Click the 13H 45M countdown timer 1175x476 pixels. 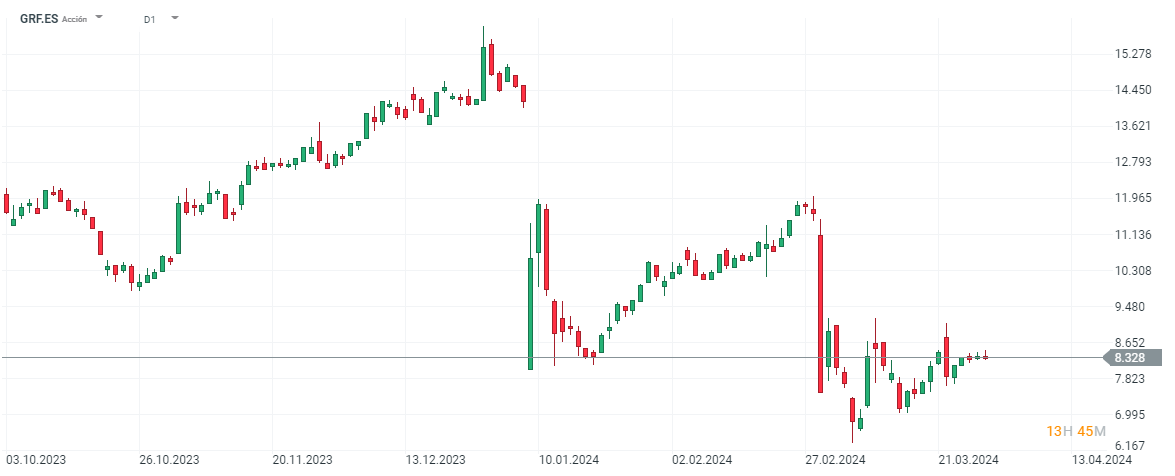1076,431
